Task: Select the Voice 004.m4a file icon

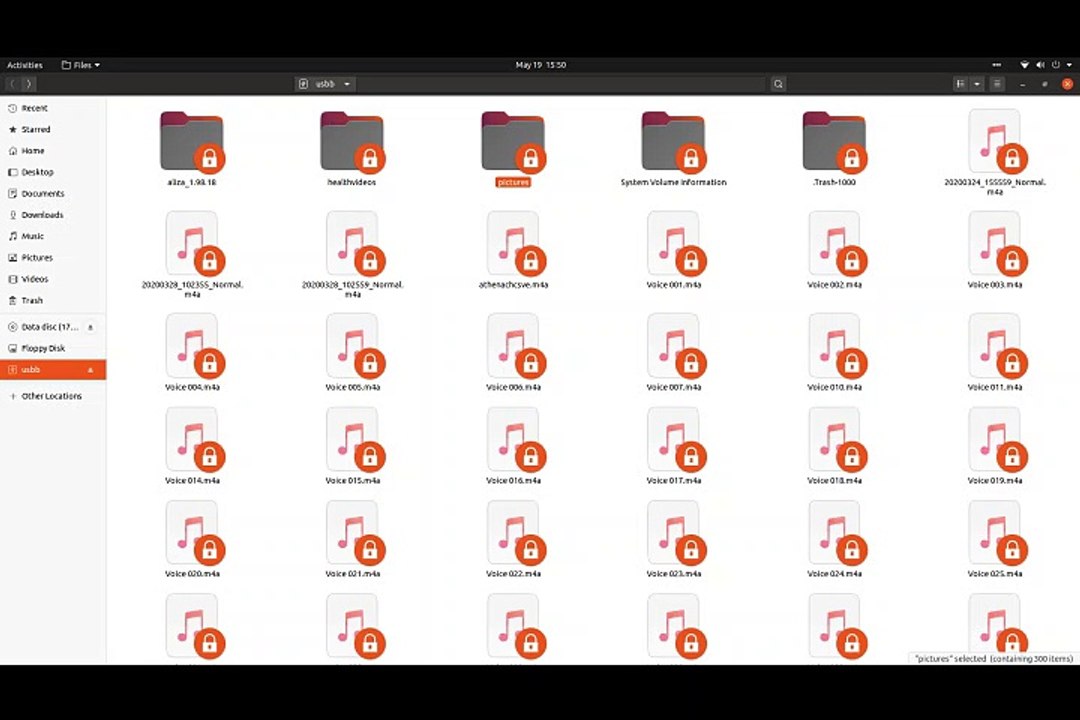Action: [x=192, y=345]
